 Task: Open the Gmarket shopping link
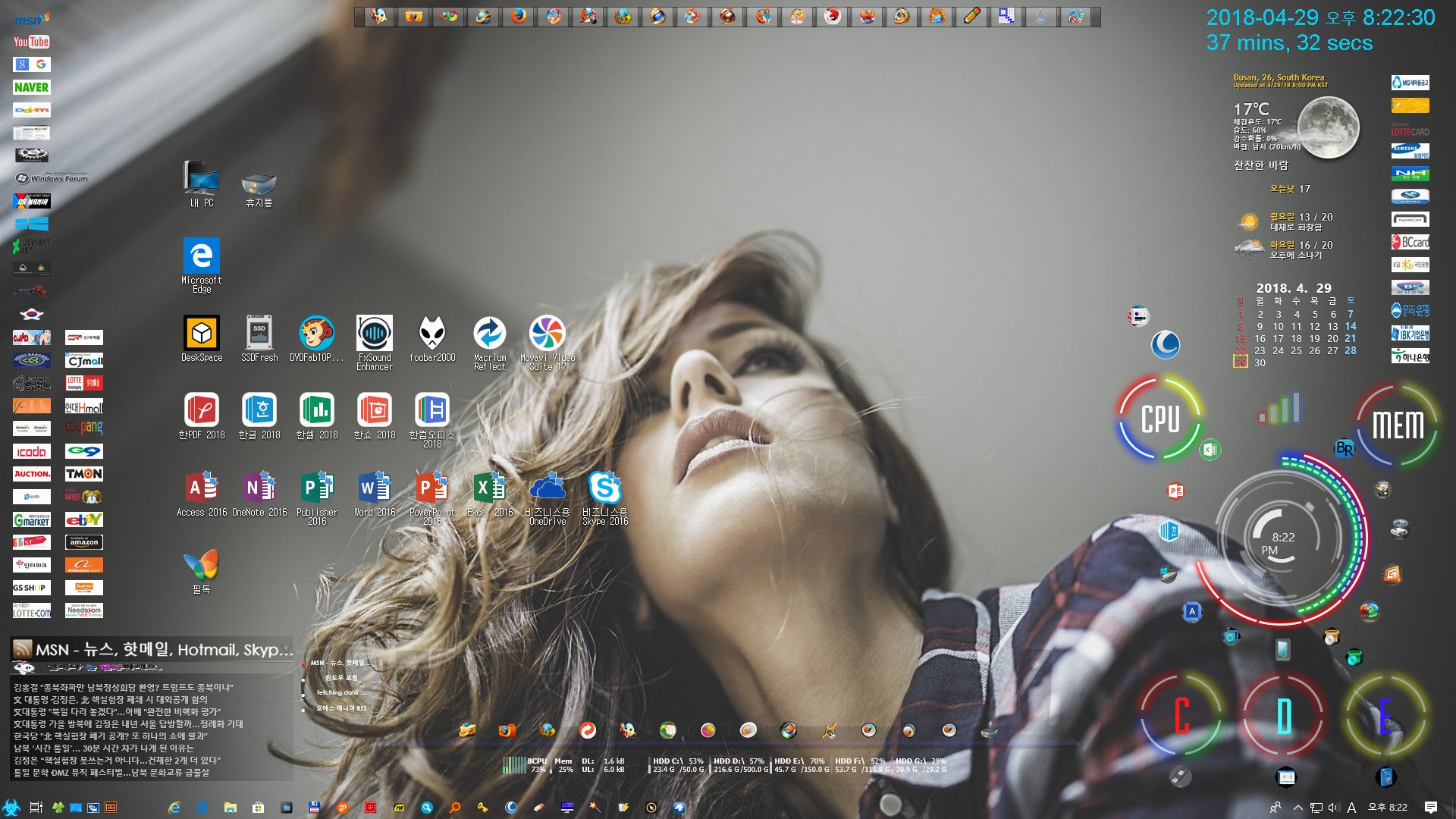point(32,519)
